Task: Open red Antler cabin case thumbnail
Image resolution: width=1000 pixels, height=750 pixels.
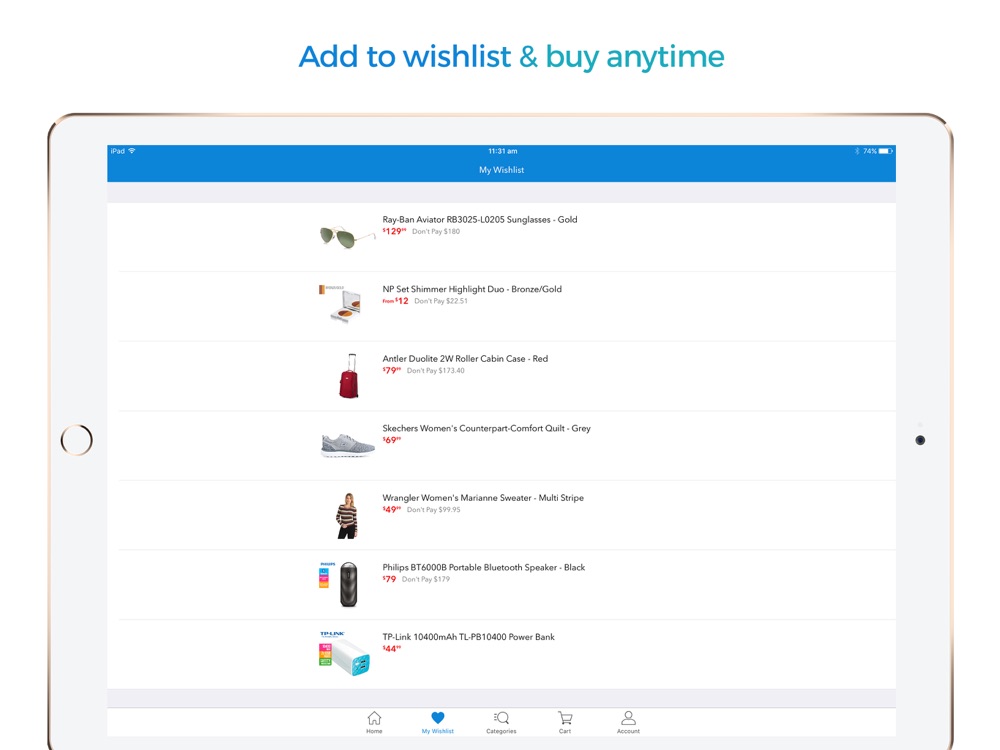Action: [349, 376]
